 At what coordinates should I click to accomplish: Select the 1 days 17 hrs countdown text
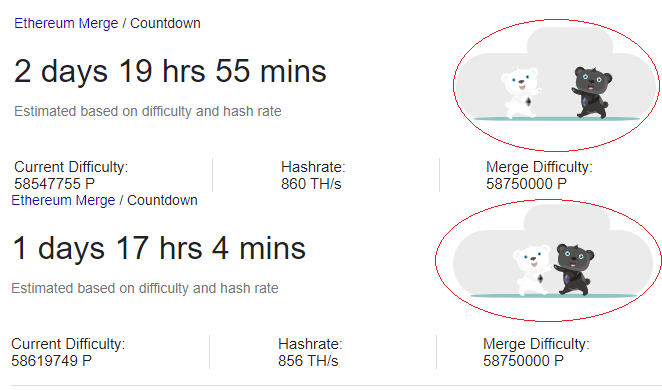click(x=159, y=248)
